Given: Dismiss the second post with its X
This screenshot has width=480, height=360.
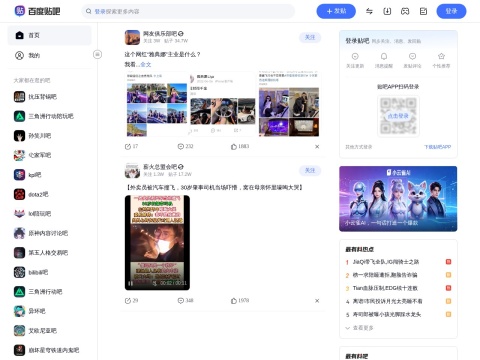Looking at the screenshot, I should pyautogui.click(x=317, y=301).
